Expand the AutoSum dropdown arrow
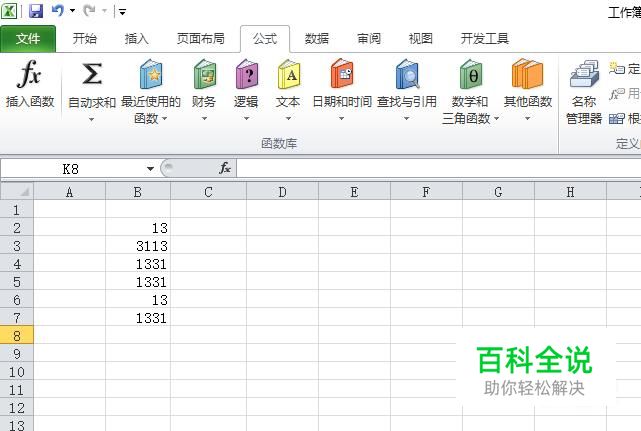Viewport: 641px width, 431px height. pos(92,119)
